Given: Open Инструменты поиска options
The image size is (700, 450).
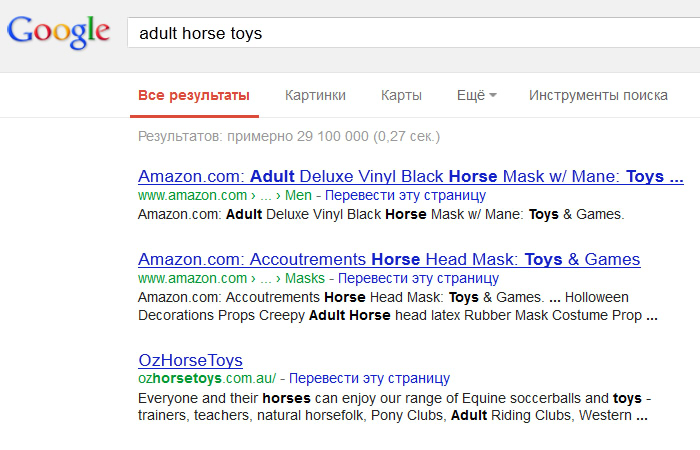Looking at the screenshot, I should (598, 96).
